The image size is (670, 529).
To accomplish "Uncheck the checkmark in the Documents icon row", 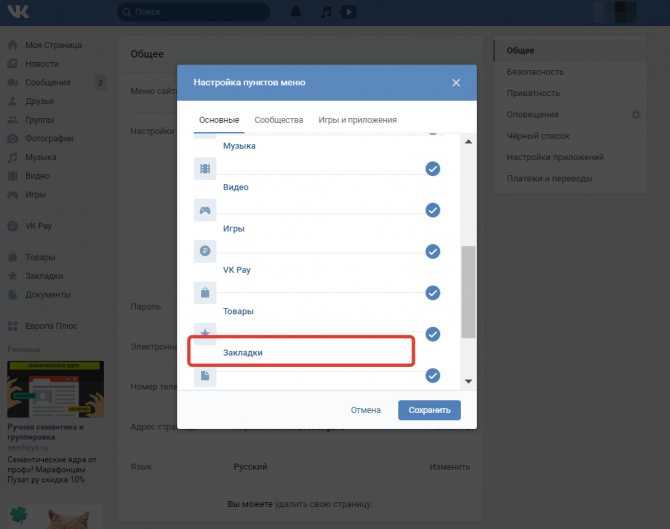I will (432, 376).
